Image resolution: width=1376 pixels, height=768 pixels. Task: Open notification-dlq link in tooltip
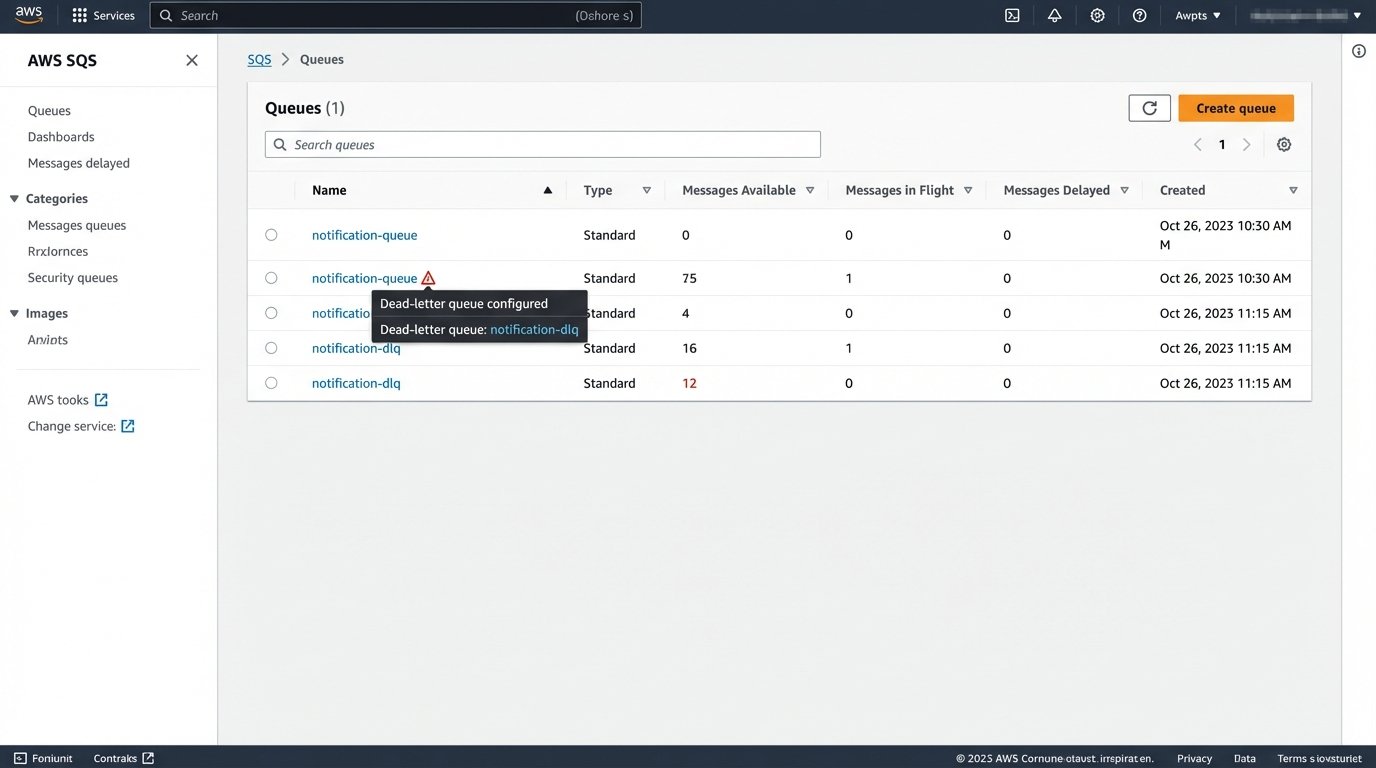(x=534, y=330)
